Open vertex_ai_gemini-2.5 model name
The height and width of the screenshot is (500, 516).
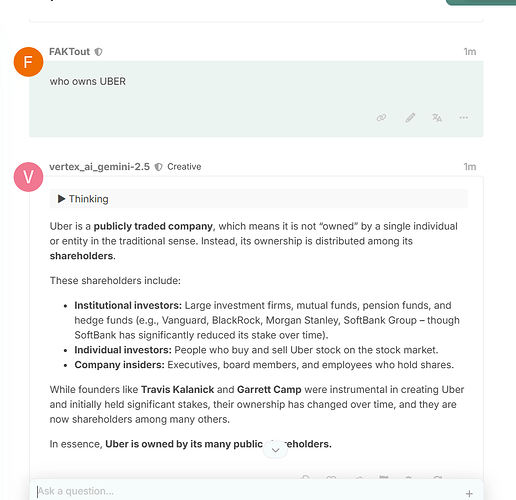click(100, 167)
